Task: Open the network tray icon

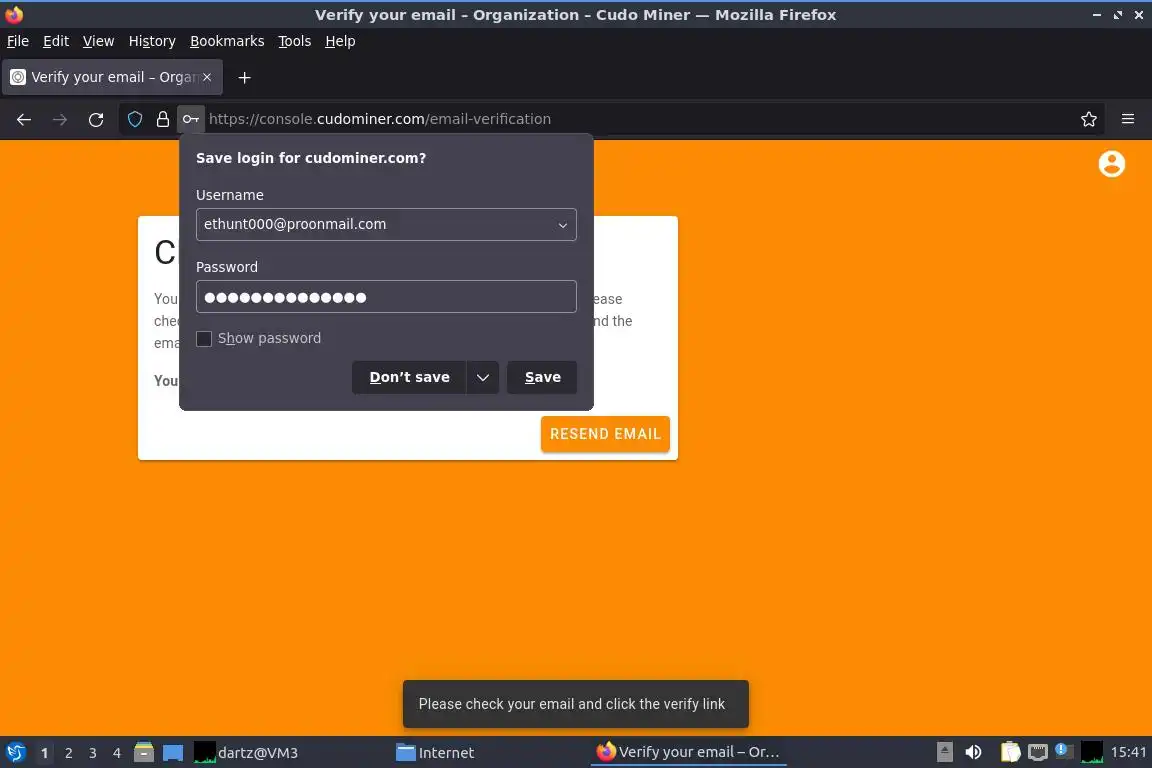Action: 1037,753
